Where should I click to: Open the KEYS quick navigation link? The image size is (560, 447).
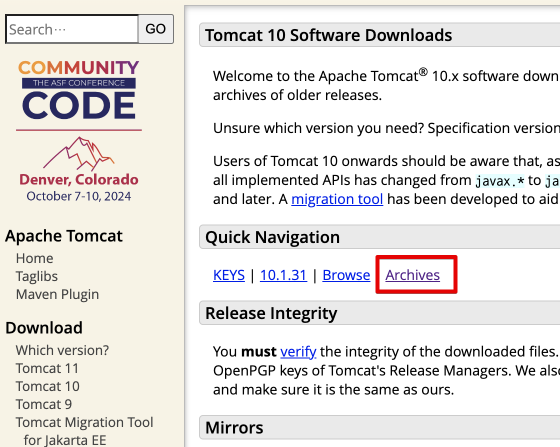(x=229, y=275)
